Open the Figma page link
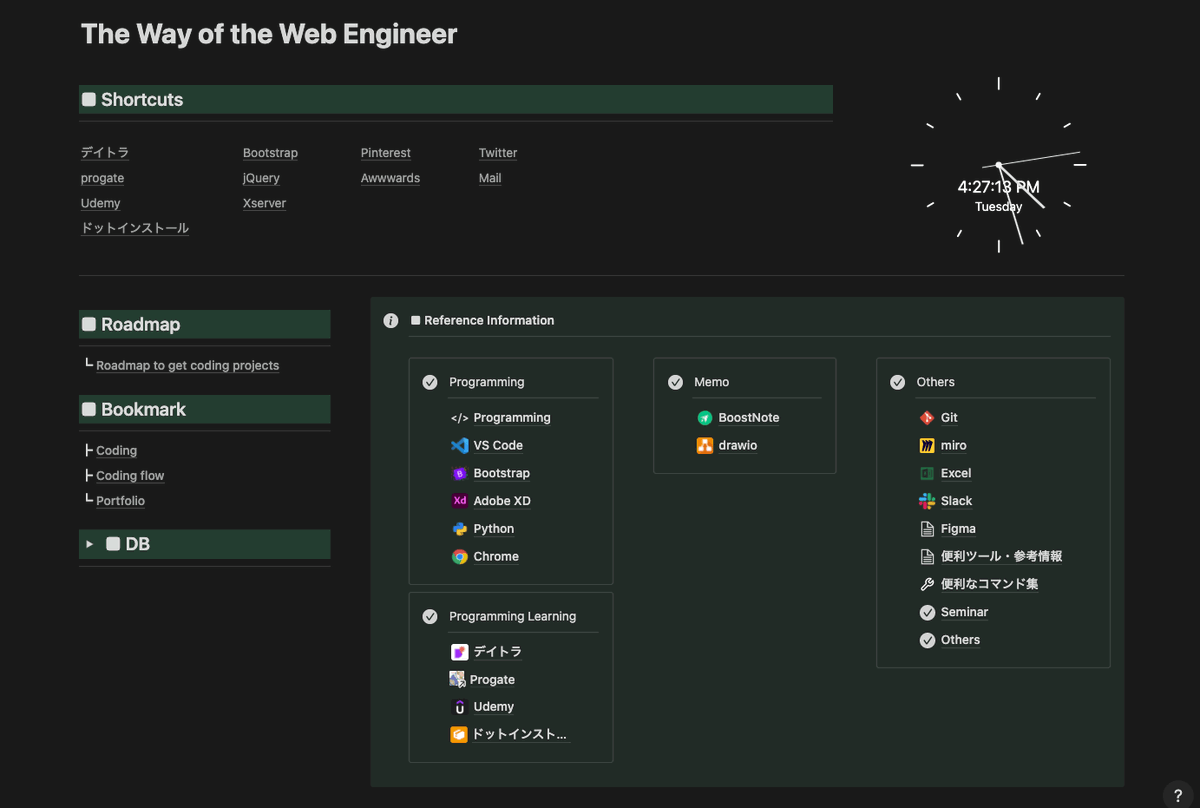1200x808 pixels. tap(959, 529)
